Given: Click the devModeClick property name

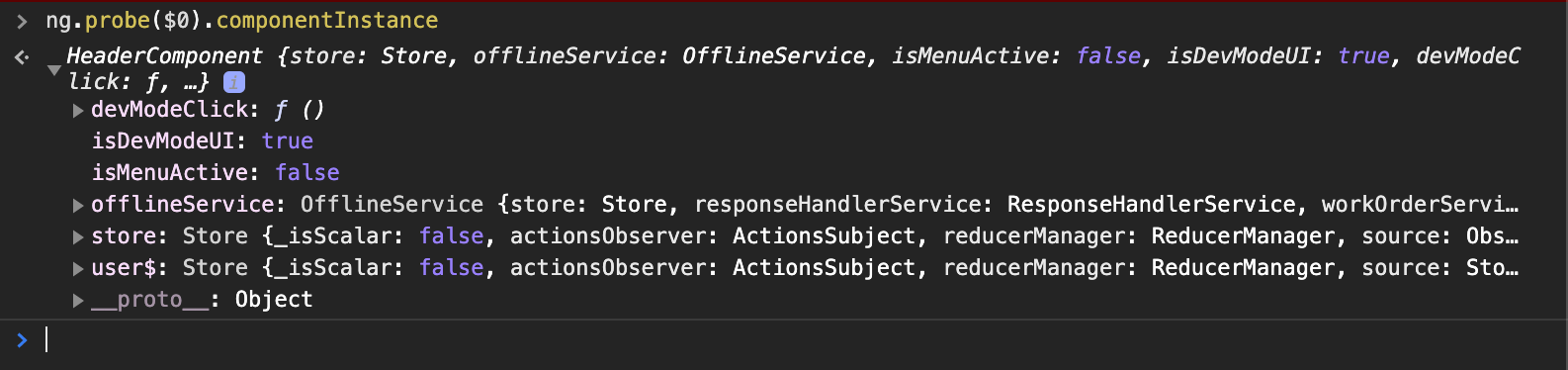Looking at the screenshot, I should click(169, 110).
